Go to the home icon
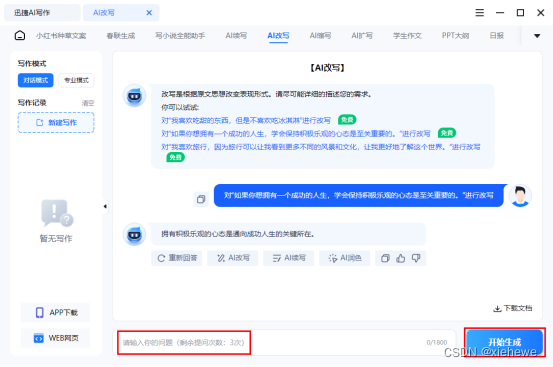553x367 pixels. tap(20, 35)
